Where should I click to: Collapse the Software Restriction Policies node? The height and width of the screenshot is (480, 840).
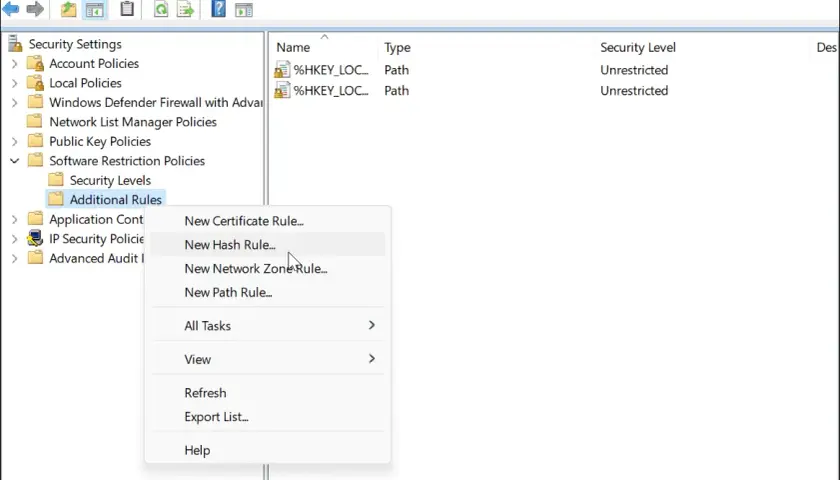tap(14, 161)
